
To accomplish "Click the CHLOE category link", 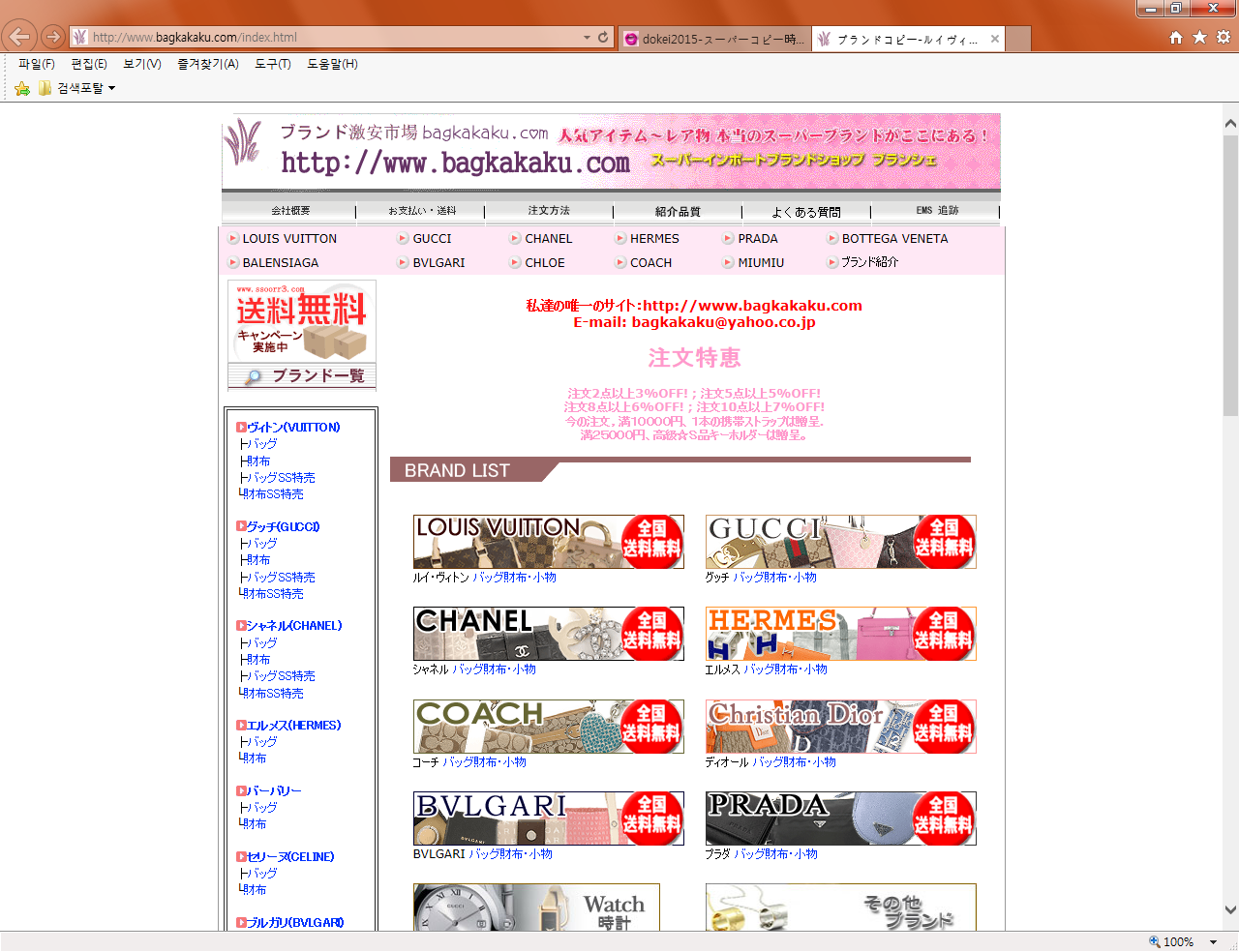I will coord(545,262).
